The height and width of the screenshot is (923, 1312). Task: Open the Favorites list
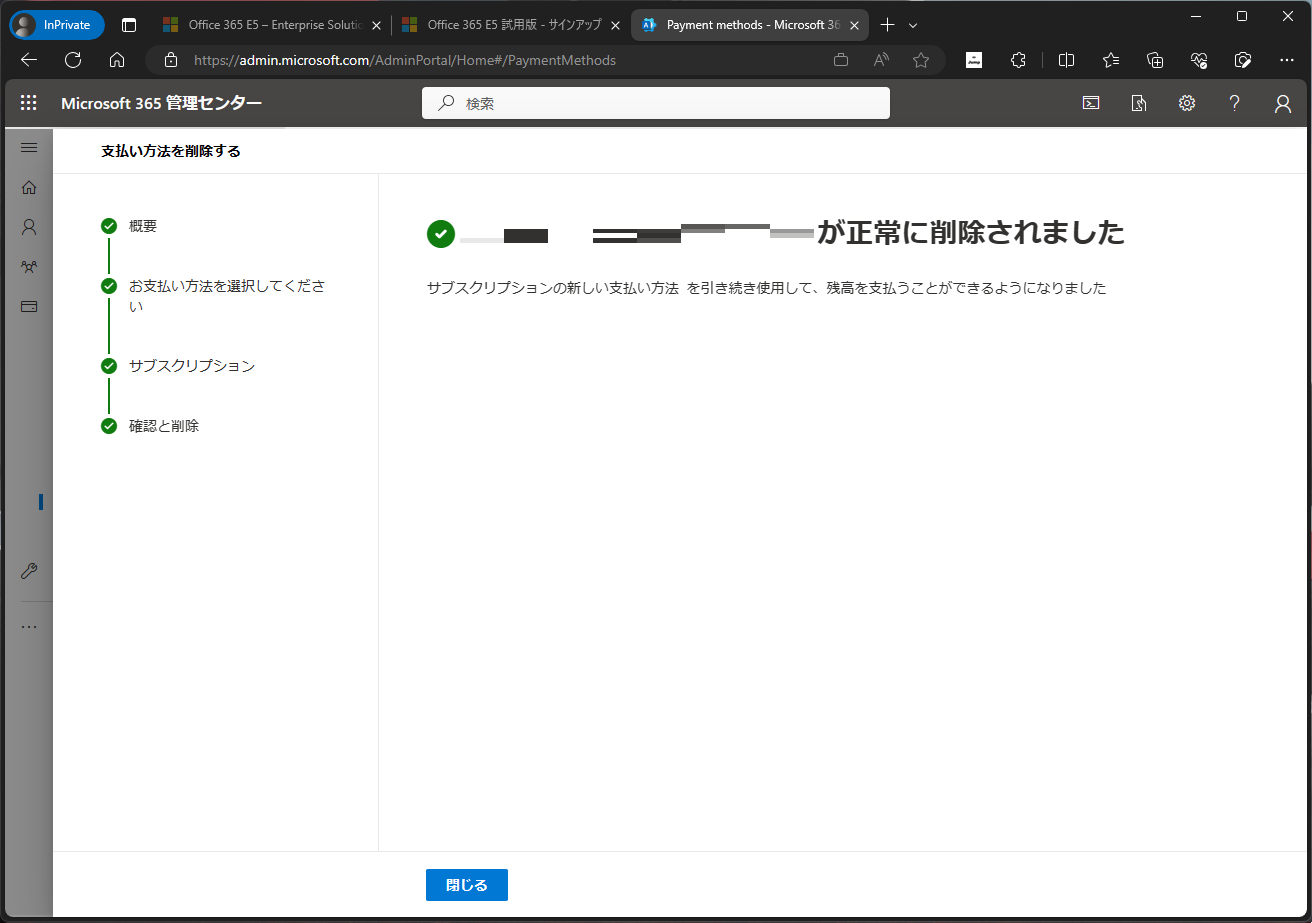coord(1111,60)
